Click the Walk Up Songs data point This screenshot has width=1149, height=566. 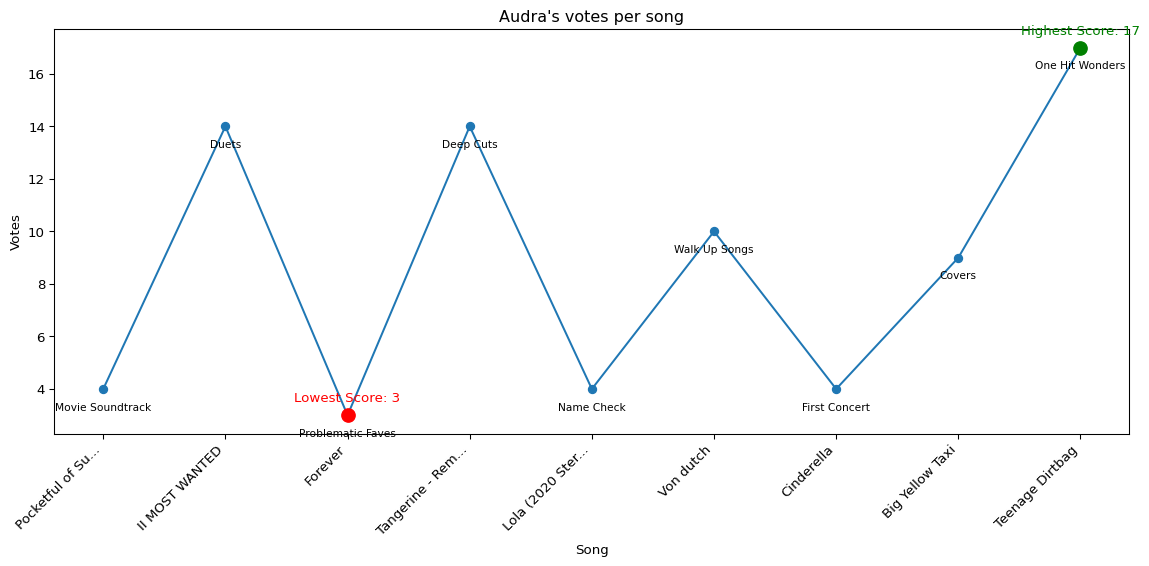pos(714,231)
